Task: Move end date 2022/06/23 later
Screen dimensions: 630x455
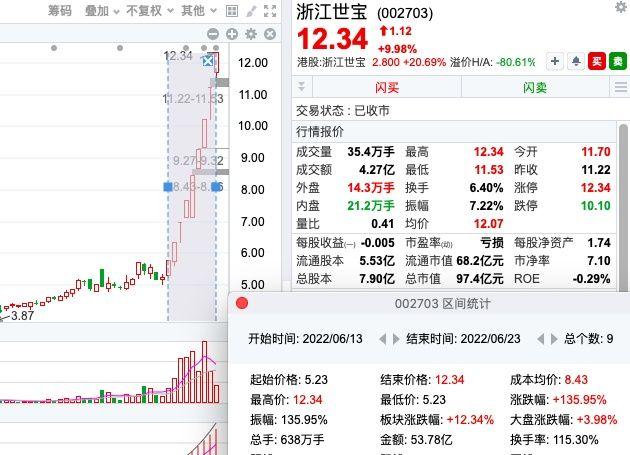Action: 554,339
